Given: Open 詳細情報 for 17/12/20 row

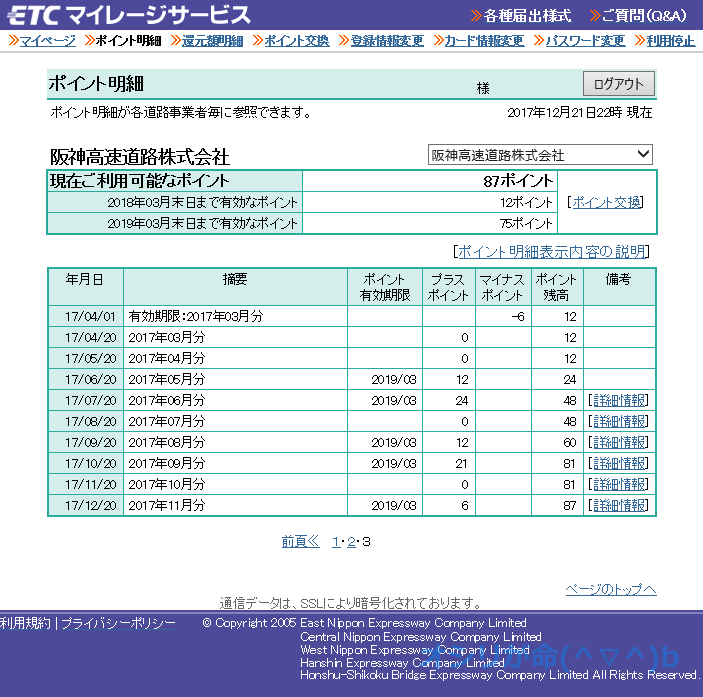Looking at the screenshot, I should click(619, 505).
